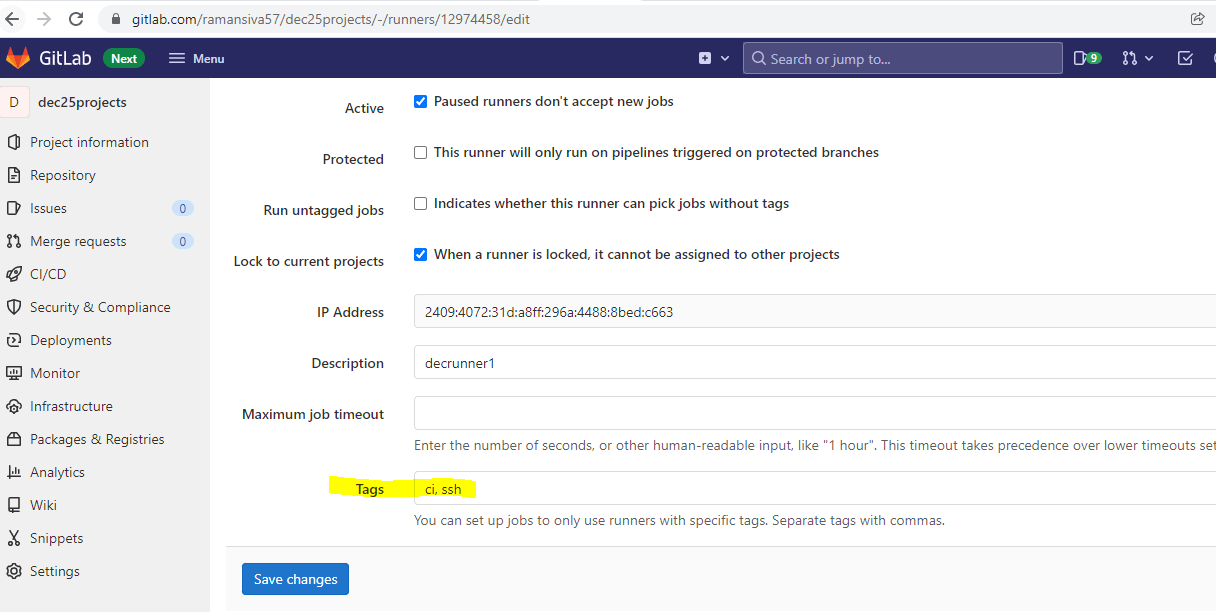Open the Create new dropdown
The image size is (1216, 612).
coord(712,58)
